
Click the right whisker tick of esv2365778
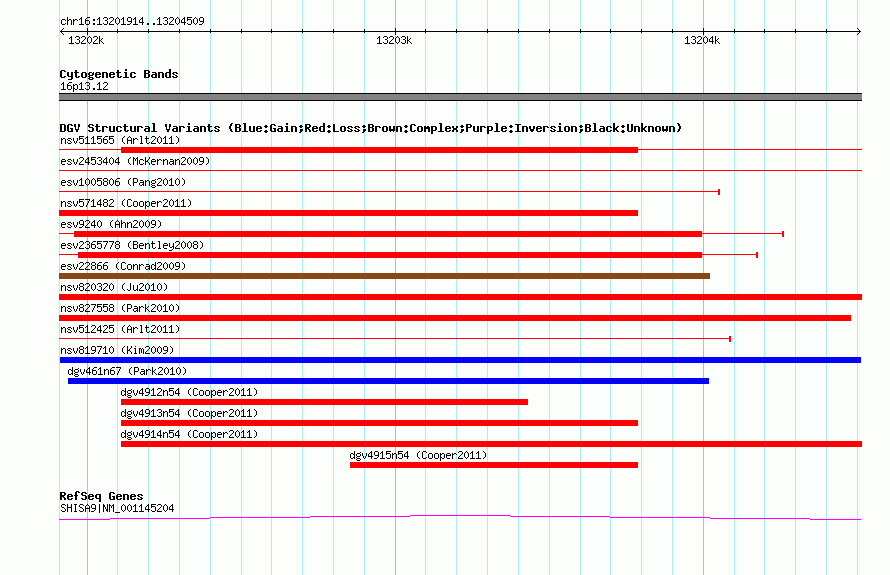pos(757,255)
